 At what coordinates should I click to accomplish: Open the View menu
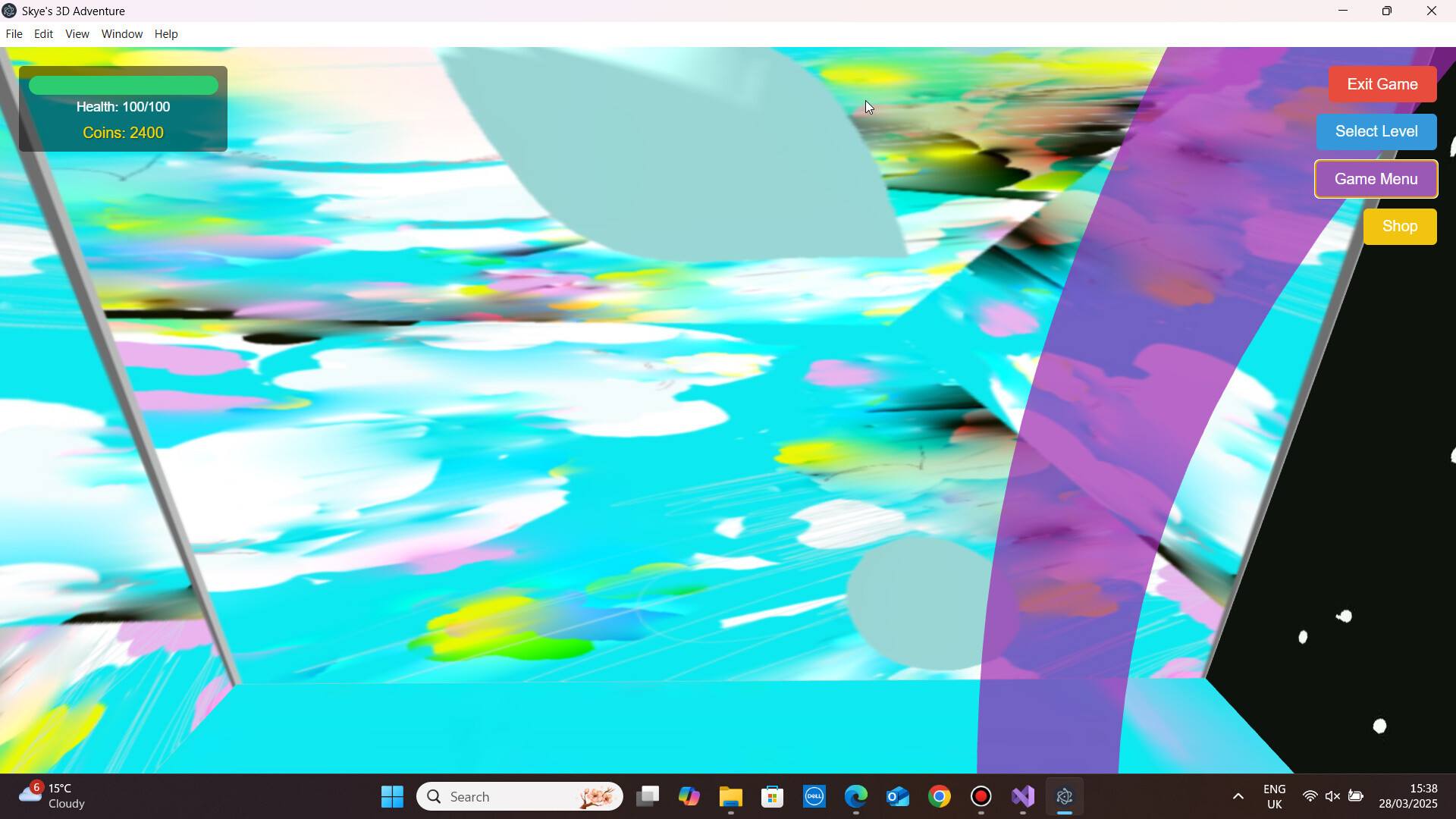click(x=77, y=34)
